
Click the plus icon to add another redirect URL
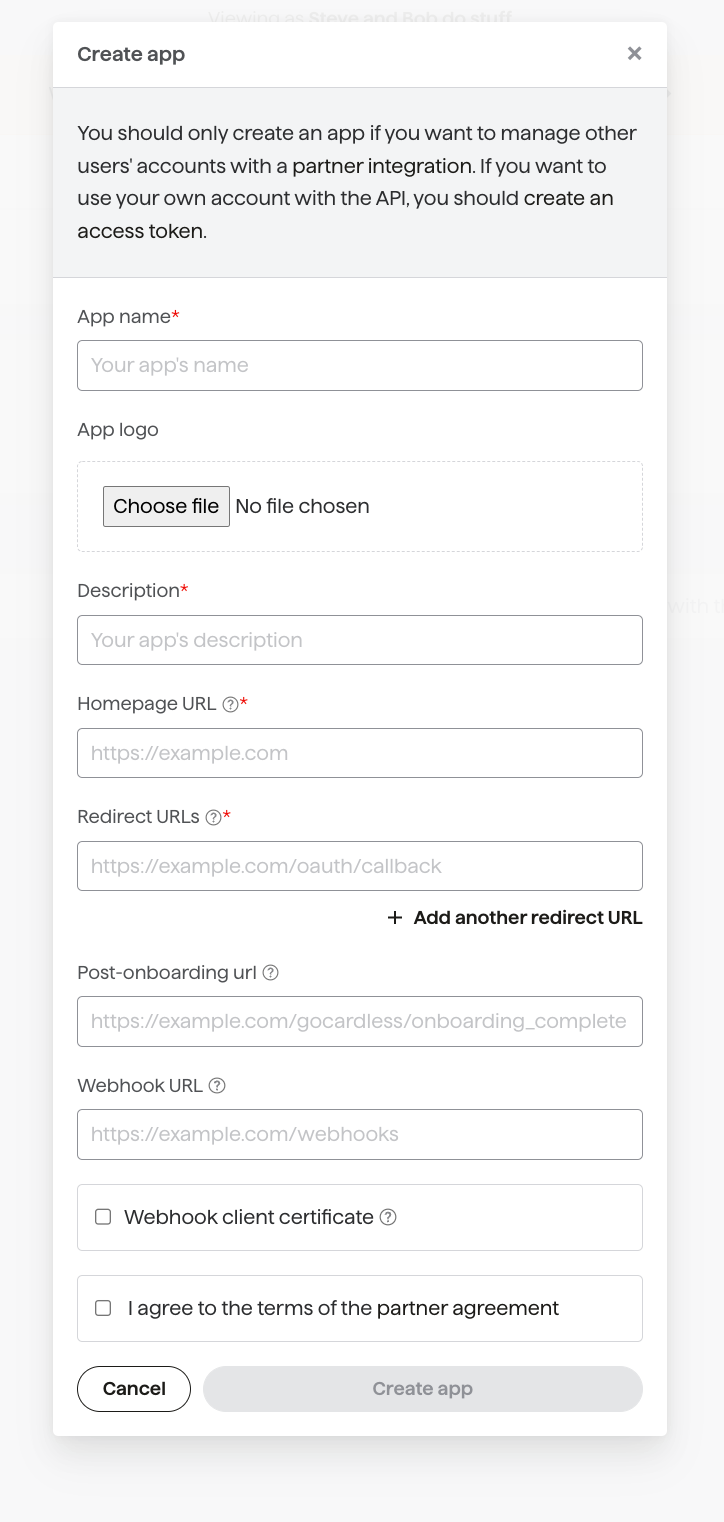pyautogui.click(x=394, y=918)
